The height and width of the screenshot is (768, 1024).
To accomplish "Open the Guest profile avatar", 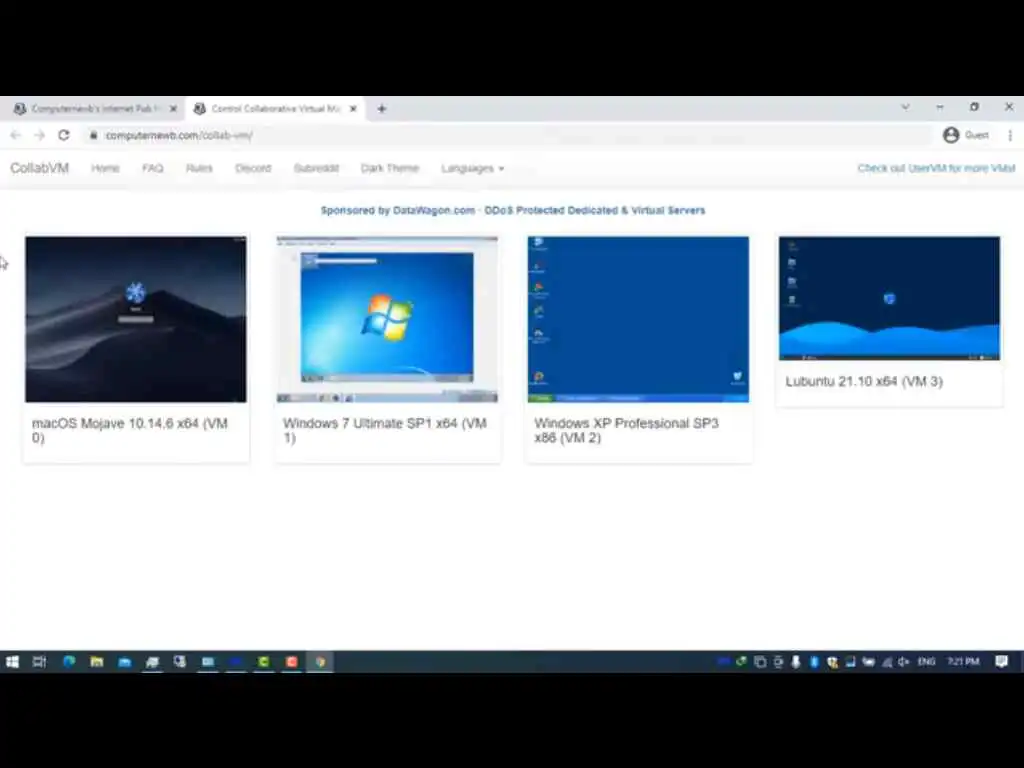I will [951, 135].
